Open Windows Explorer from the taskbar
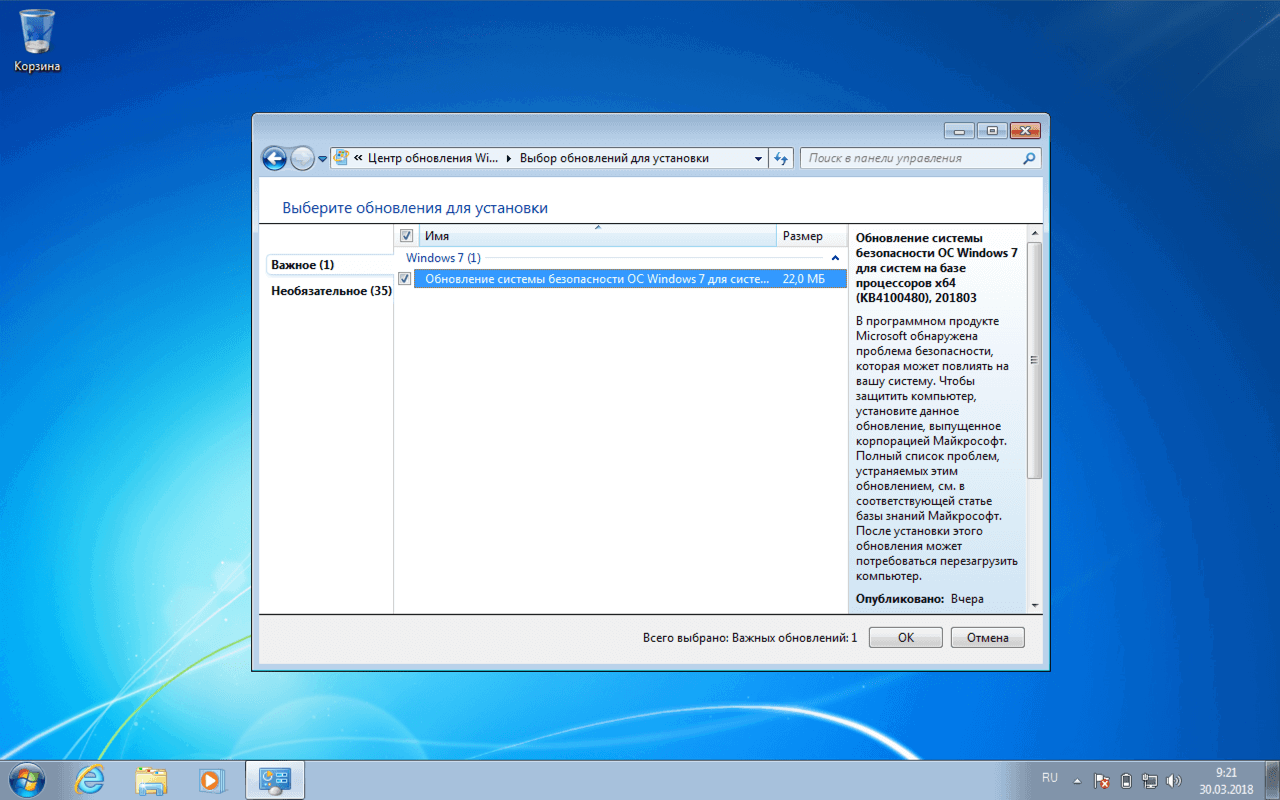Viewport: 1280px width, 800px height. pos(151,779)
